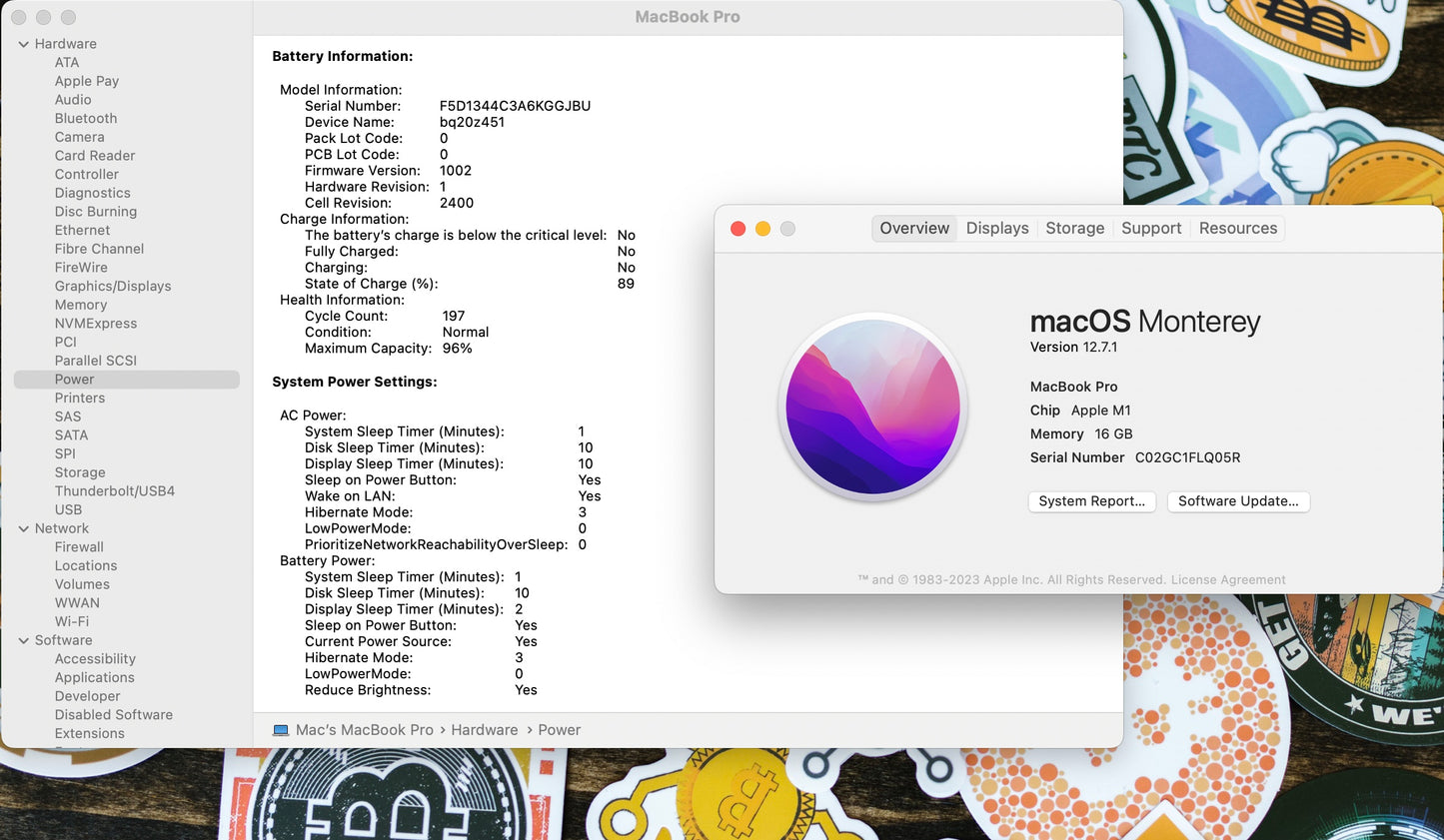Select Fibre Channel in the sidebar
This screenshot has height=840, width=1444.
(x=100, y=249)
